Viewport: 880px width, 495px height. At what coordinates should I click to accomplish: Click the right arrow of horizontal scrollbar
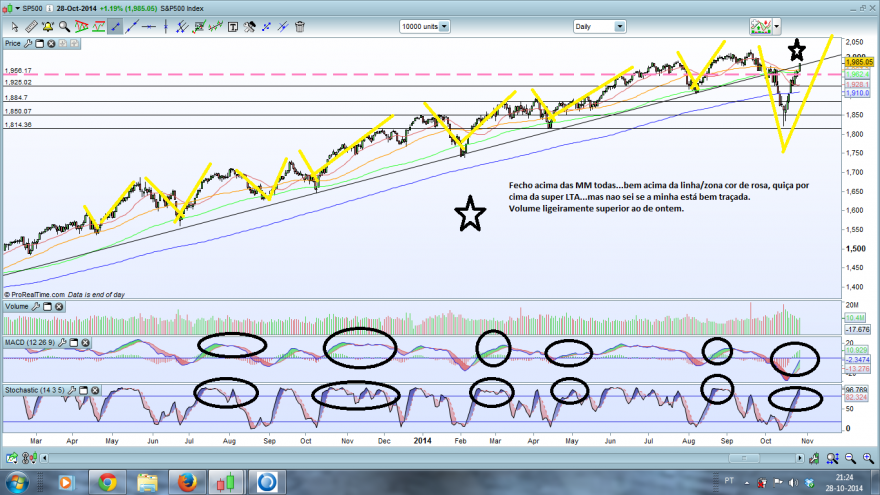click(800, 459)
